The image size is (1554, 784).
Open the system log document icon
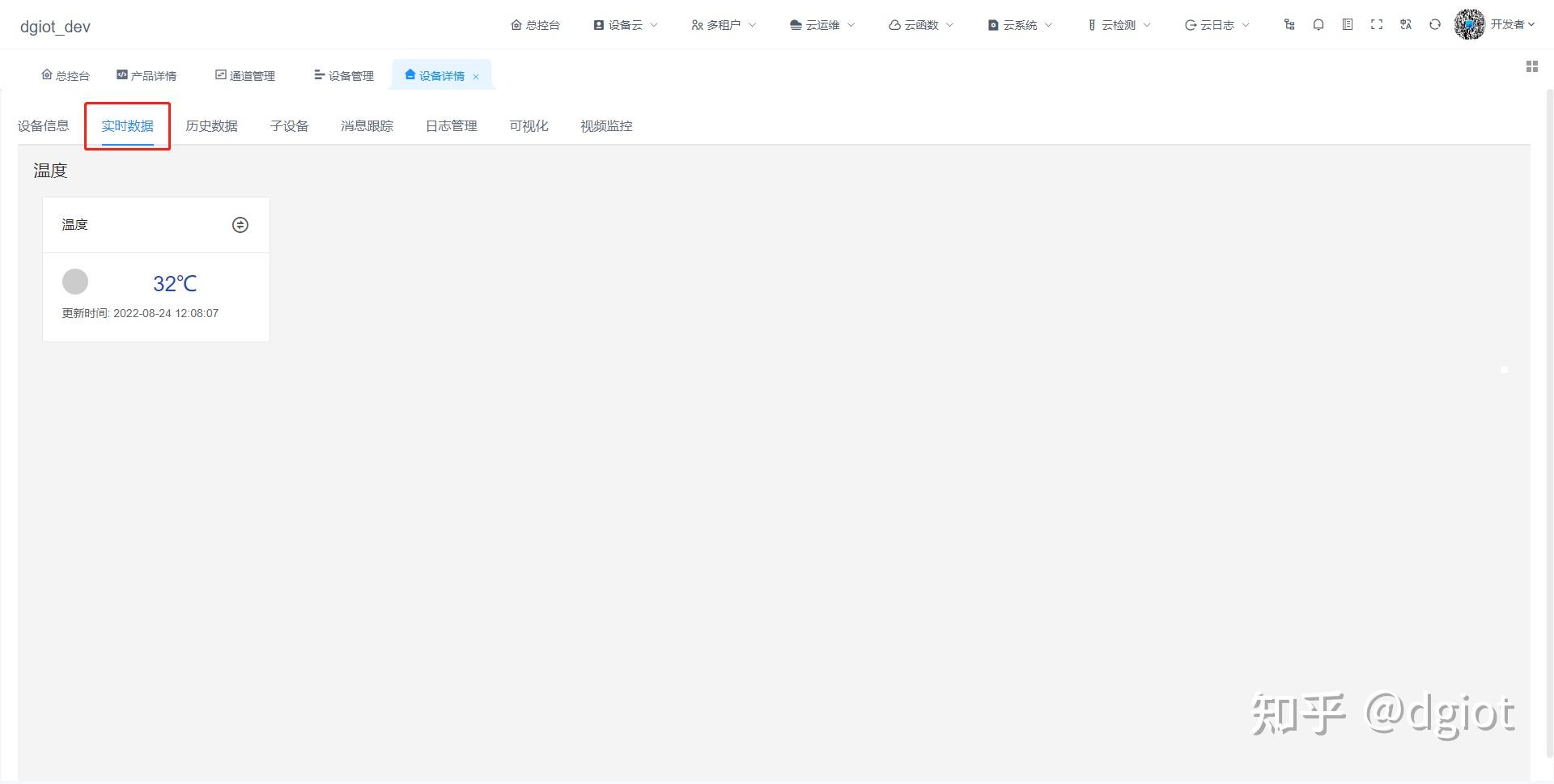pos(1348,24)
